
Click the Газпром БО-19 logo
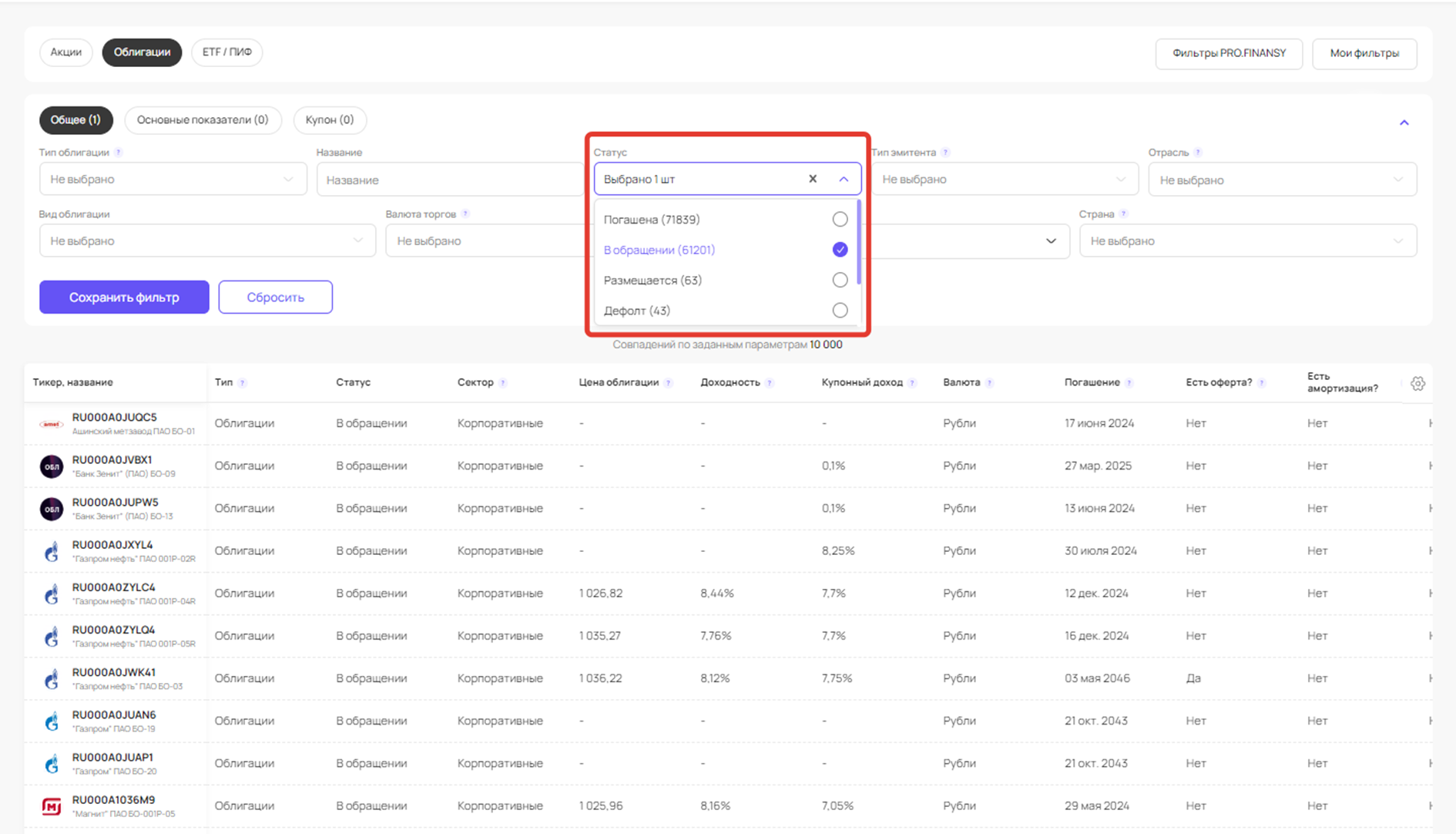[52, 721]
